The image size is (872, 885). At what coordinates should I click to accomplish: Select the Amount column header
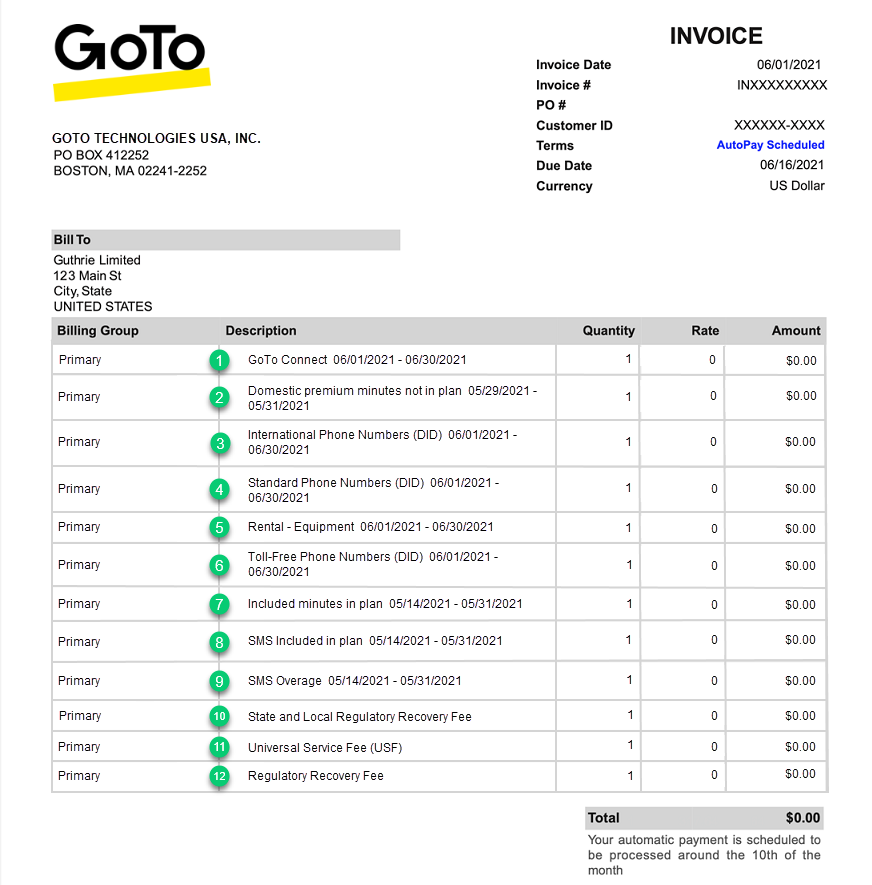tap(795, 331)
